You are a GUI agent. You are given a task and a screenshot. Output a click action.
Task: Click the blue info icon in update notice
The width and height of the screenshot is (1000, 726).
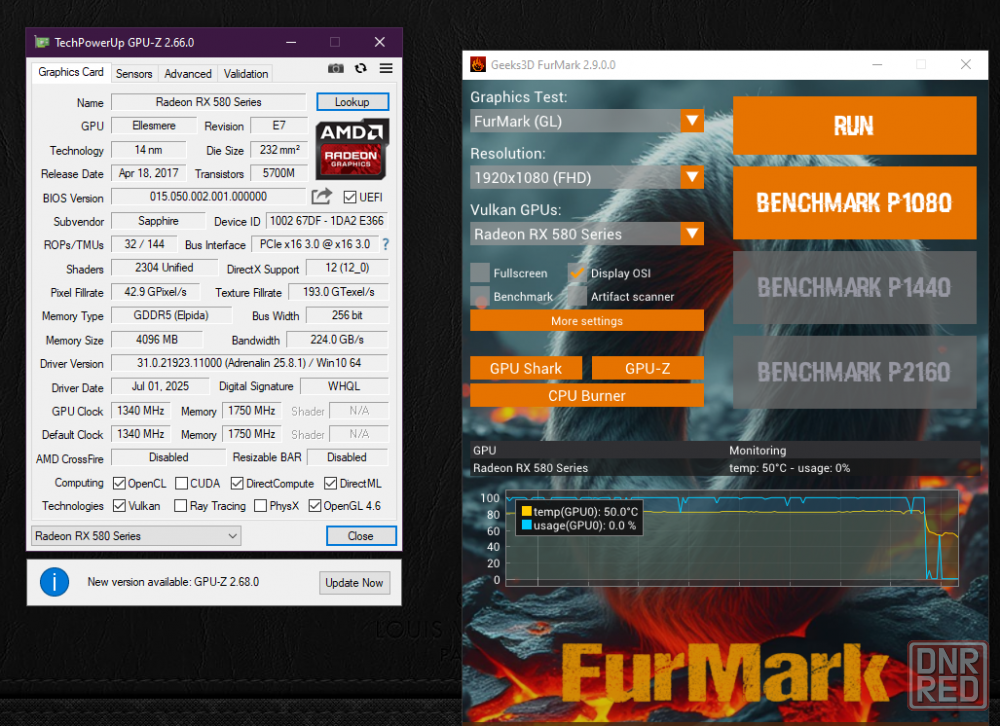click(x=53, y=582)
